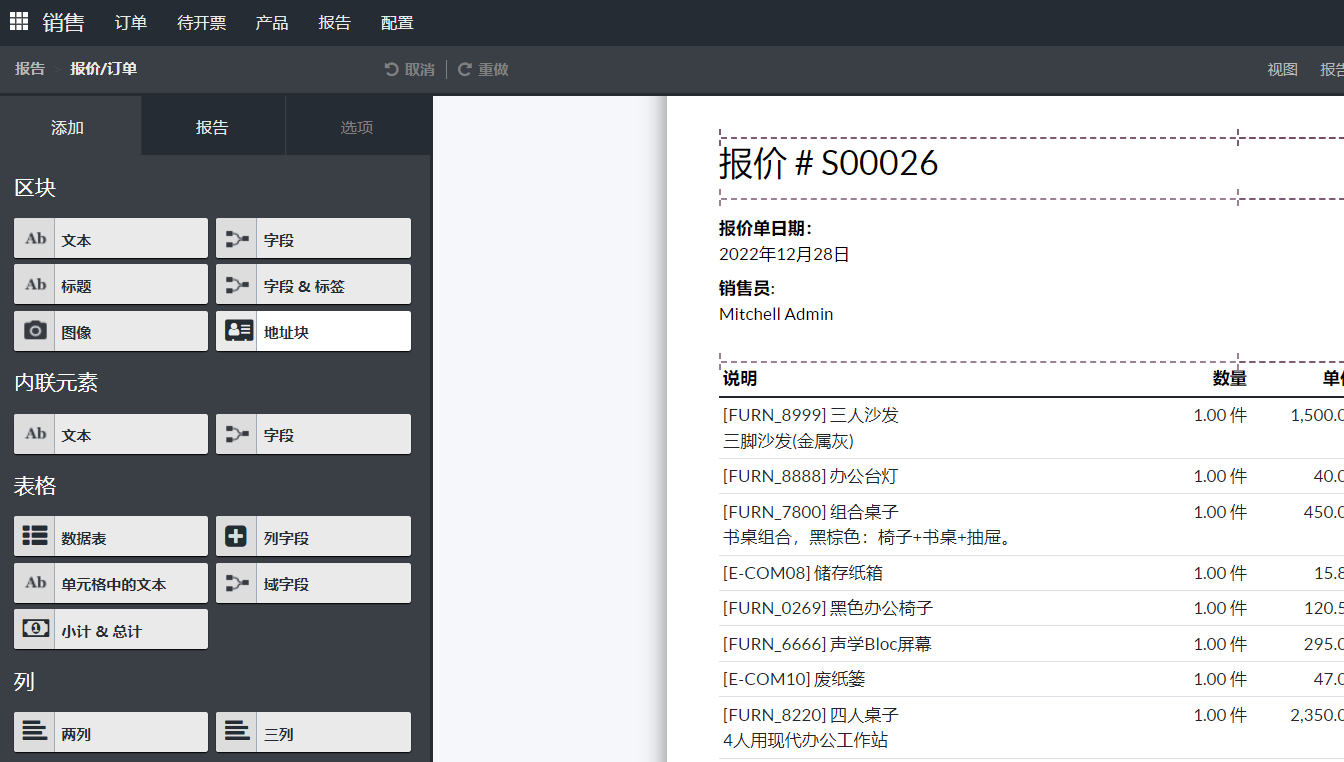This screenshot has height=762, width=1344.
Task: Click the 地址块 block label
Action: 286,332
